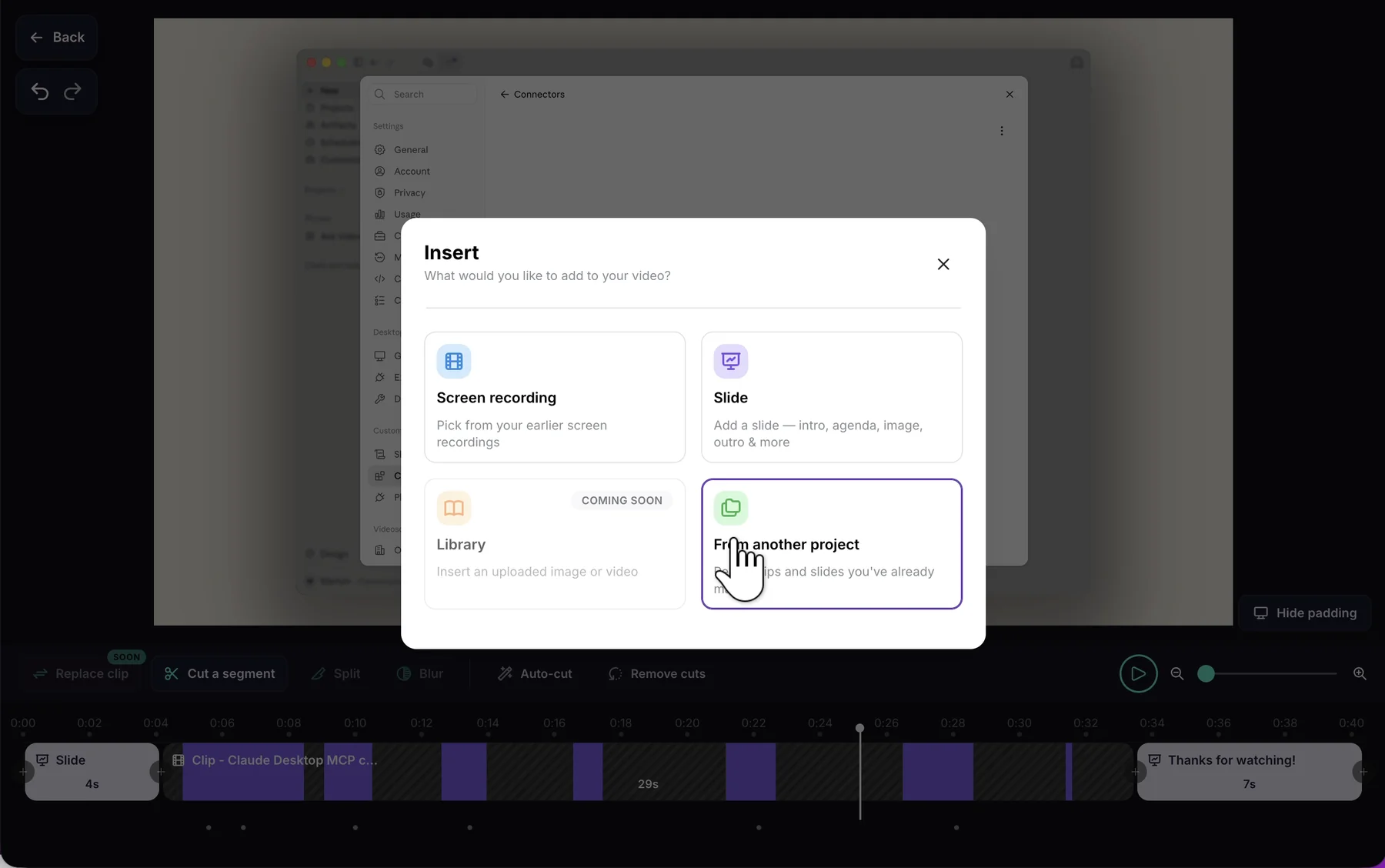Image resolution: width=1385 pixels, height=868 pixels.
Task: Click the Library card
Action: tap(555, 544)
